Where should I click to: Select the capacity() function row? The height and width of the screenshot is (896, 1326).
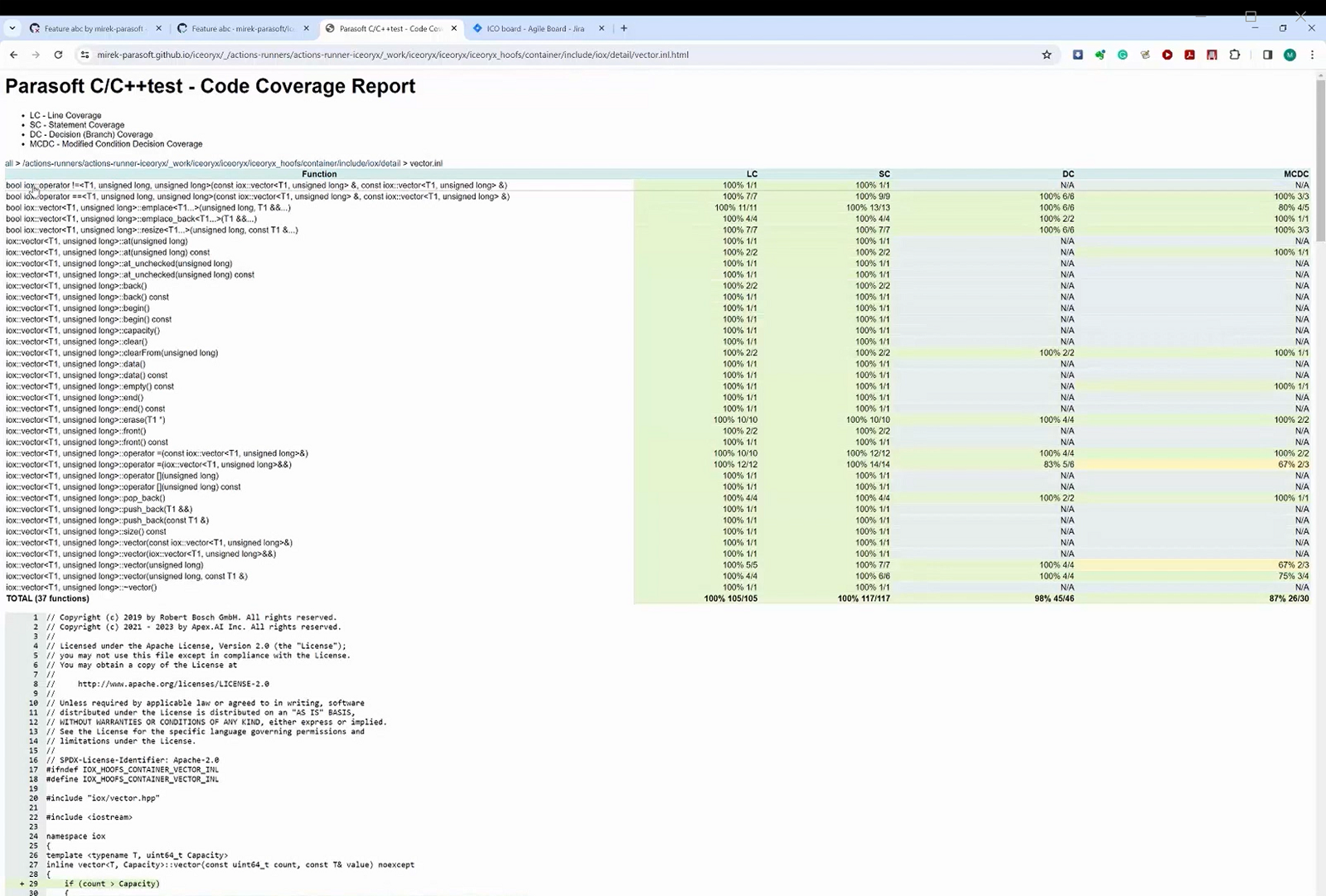pos(657,331)
